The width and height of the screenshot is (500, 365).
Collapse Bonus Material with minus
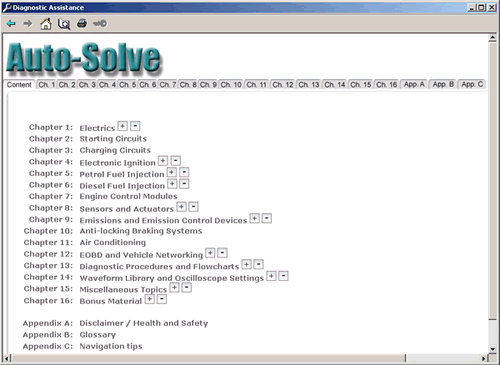click(162, 299)
